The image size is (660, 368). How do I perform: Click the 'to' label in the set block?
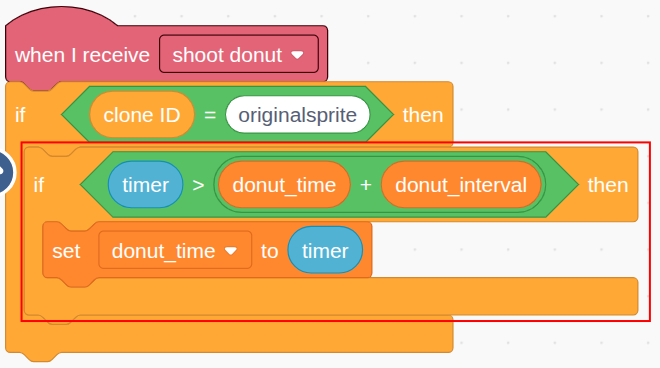(x=269, y=251)
